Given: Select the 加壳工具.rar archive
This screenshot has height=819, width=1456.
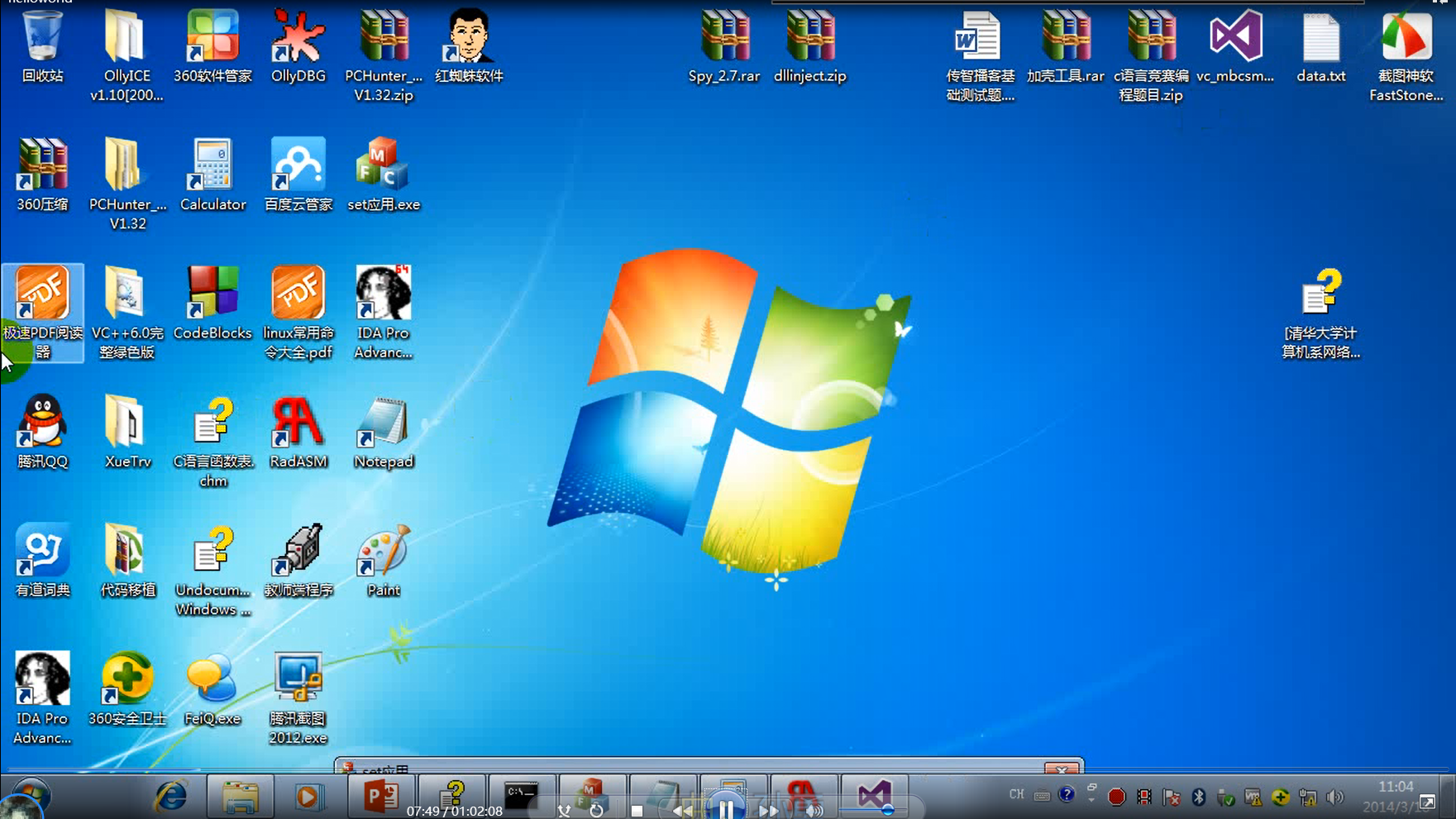Looking at the screenshot, I should [1066, 46].
